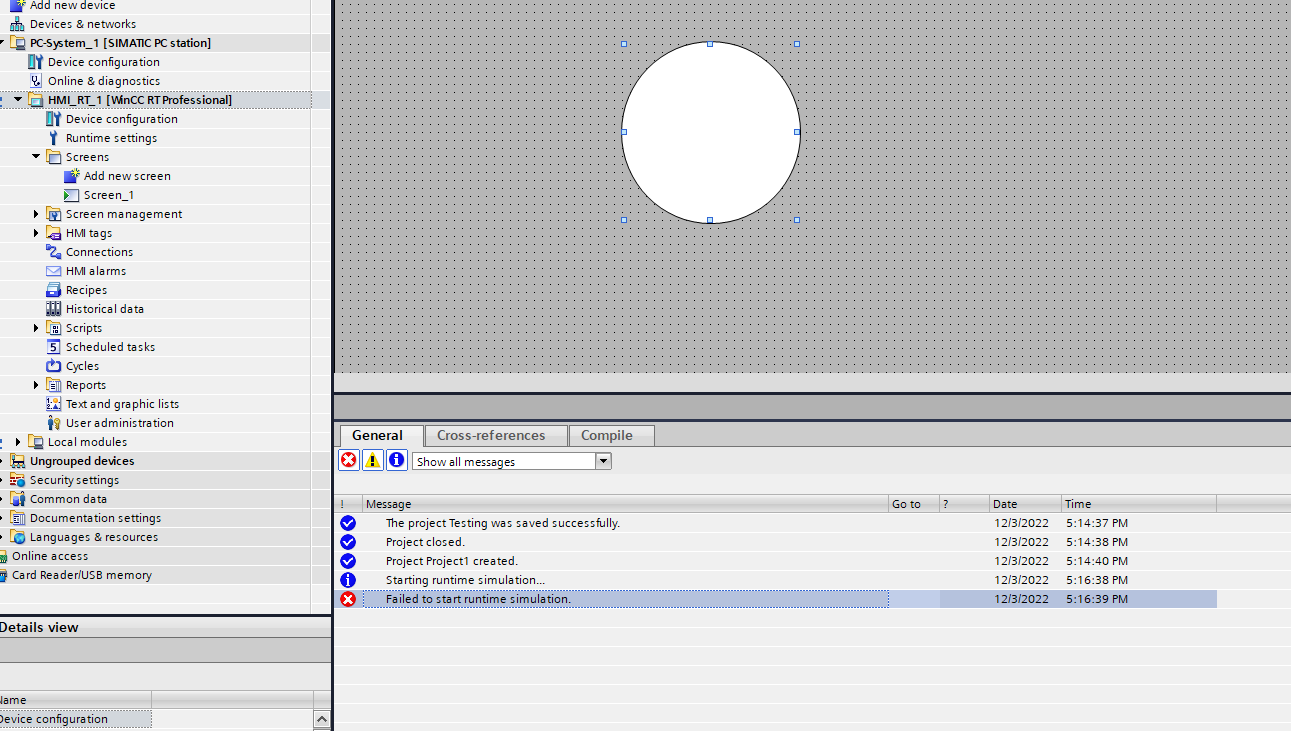The image size is (1291, 731).
Task: Open the Show all messages dropdown
Action: [x=603, y=461]
